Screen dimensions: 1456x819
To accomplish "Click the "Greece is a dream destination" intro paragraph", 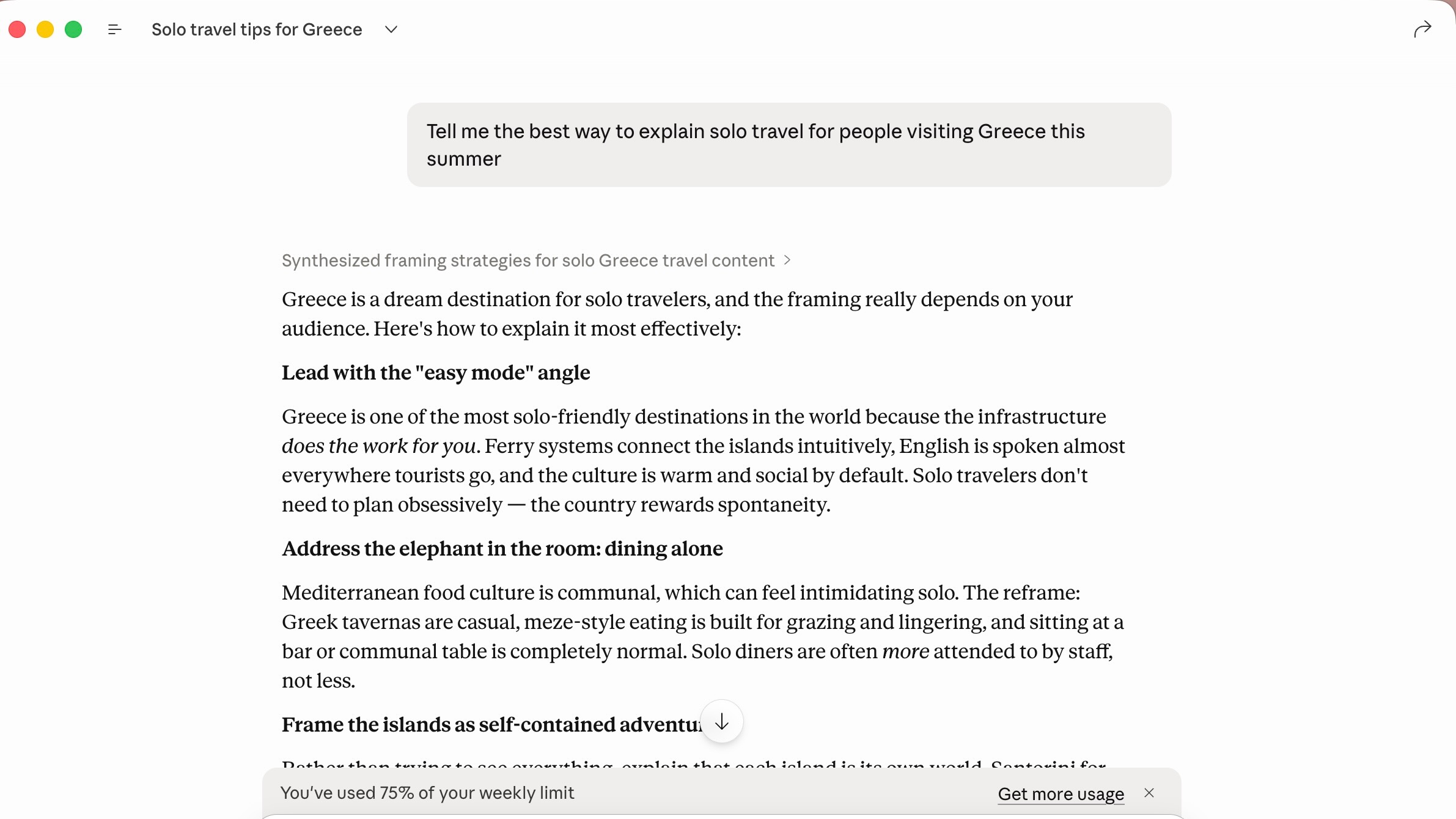I will pos(677,314).
